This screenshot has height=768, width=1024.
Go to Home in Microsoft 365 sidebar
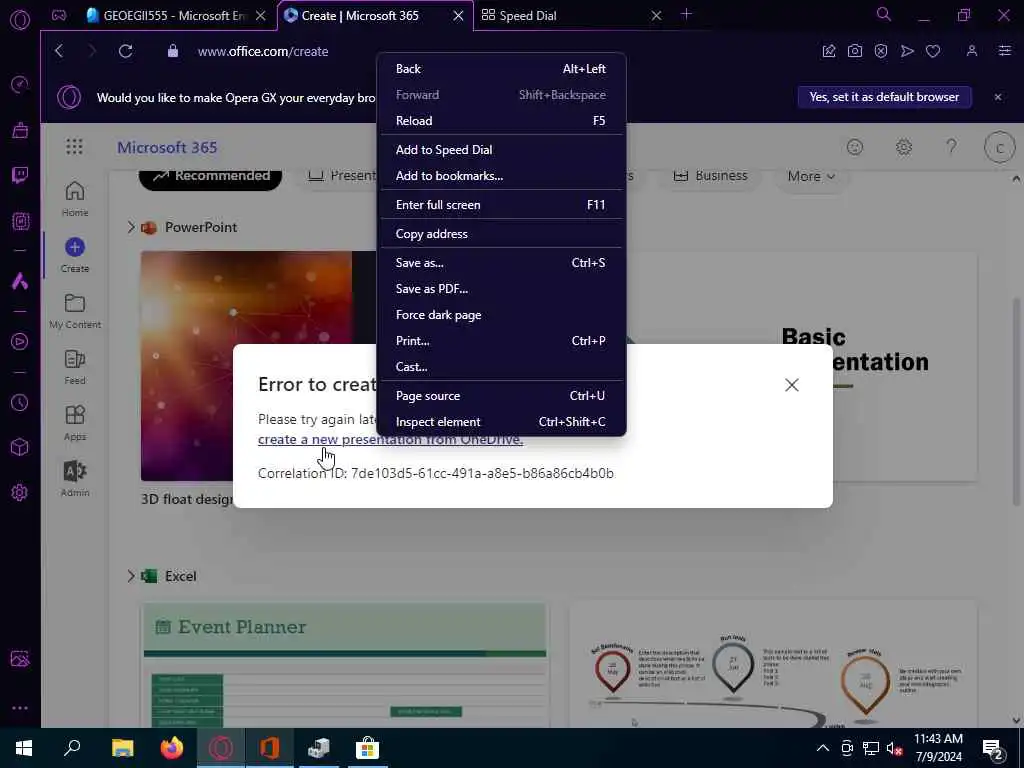(75, 199)
